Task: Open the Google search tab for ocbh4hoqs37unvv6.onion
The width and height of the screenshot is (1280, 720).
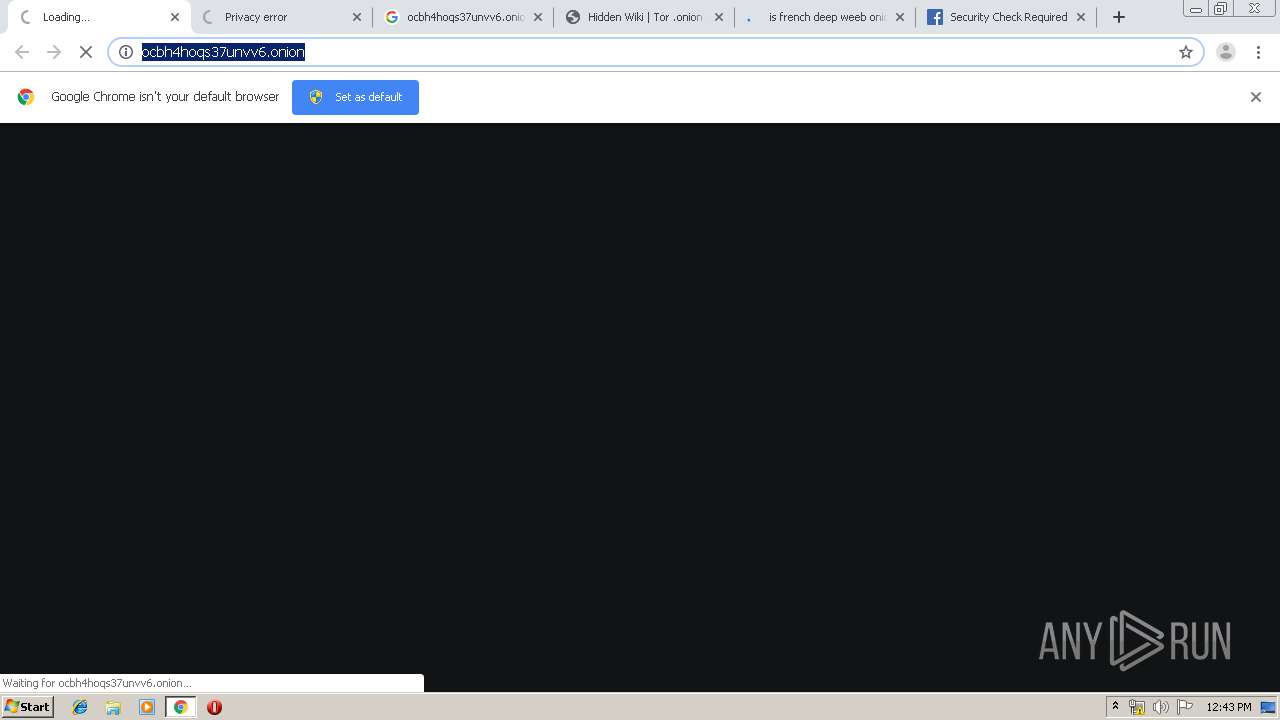Action: tap(462, 17)
